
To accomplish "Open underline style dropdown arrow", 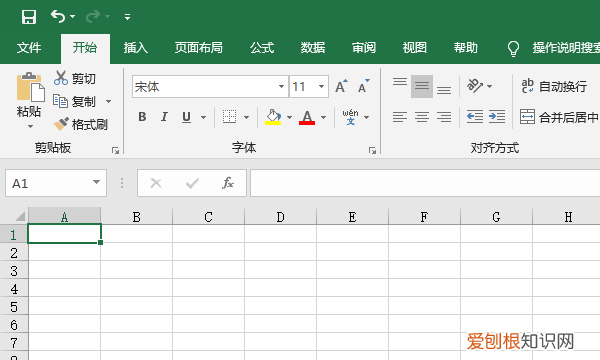I will (204, 117).
